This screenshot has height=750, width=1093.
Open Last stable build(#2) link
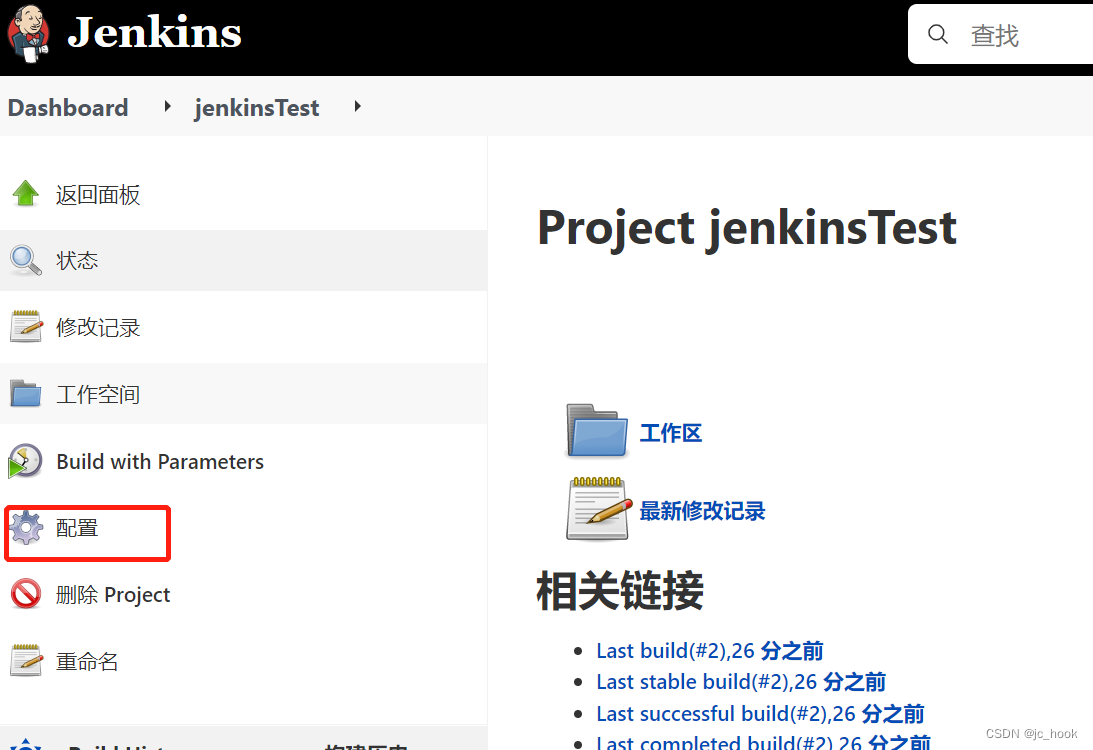(741, 682)
